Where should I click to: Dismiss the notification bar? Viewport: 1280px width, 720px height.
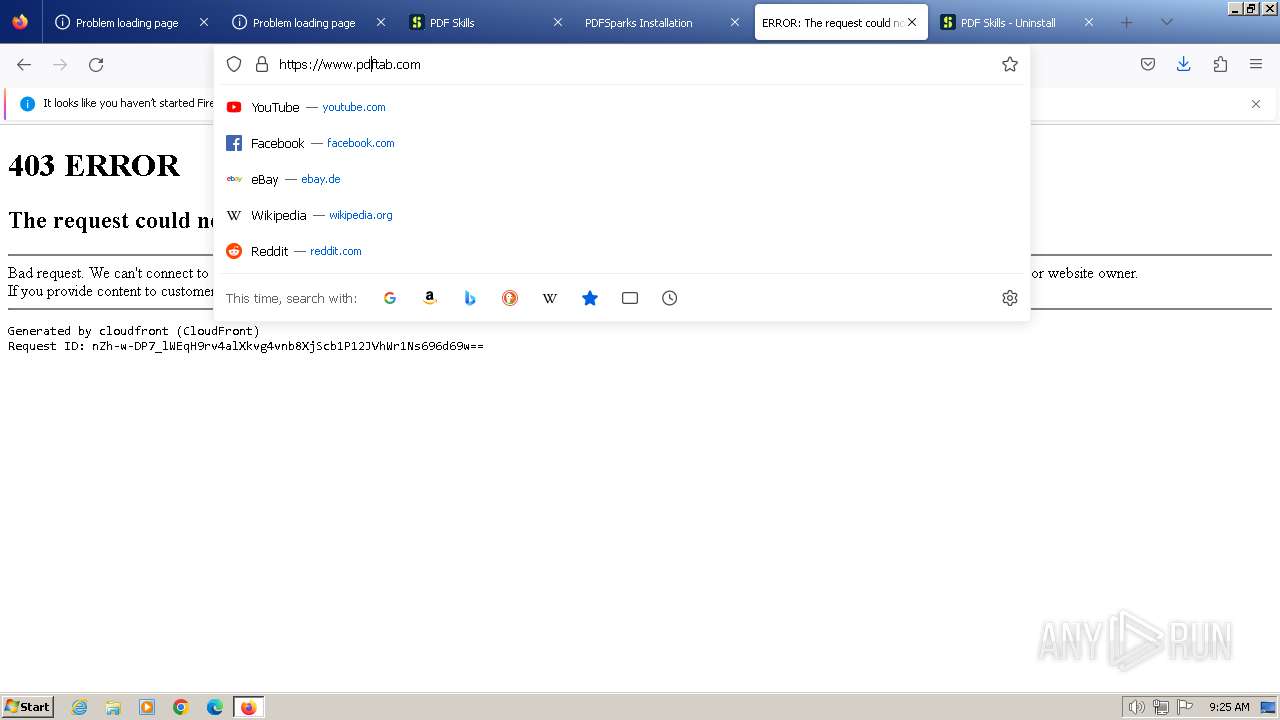pos(1256,104)
